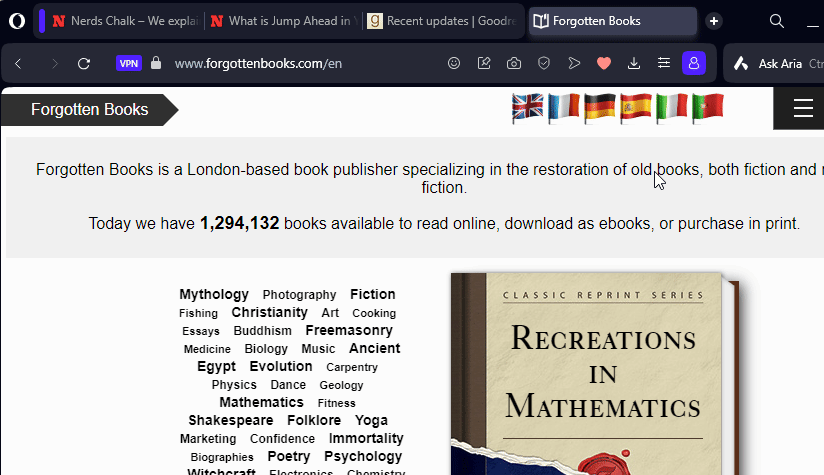Browse the Fishing category
824x475 pixels.
(198, 313)
